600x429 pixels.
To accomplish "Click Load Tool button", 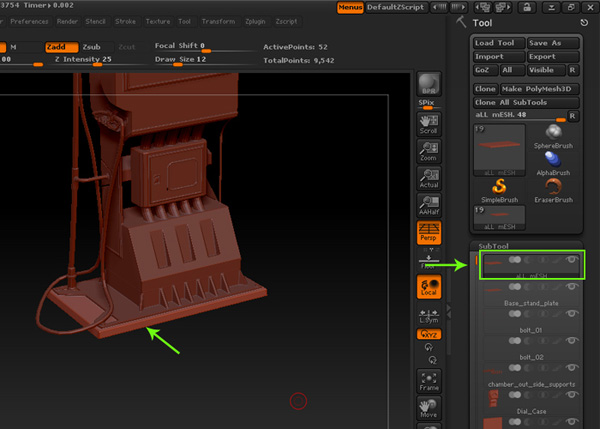I will [x=499, y=43].
